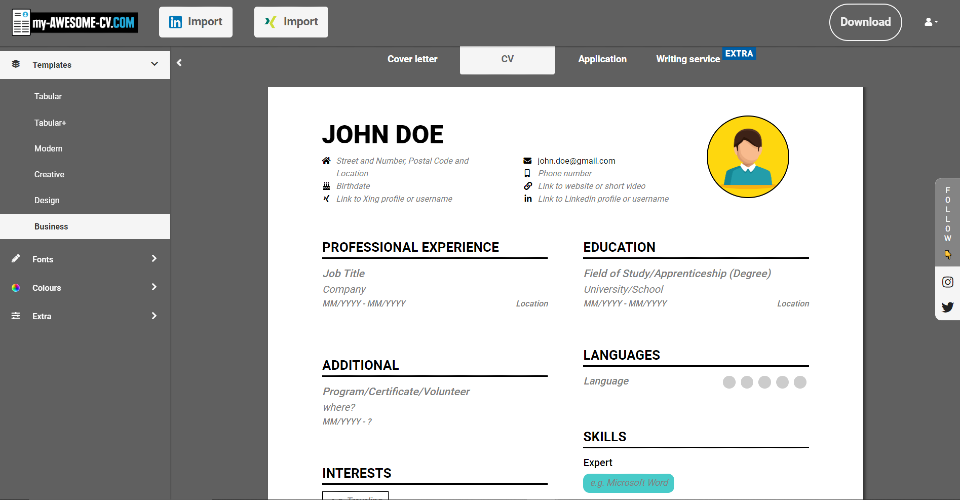The height and width of the screenshot is (500, 960).
Task: Edit the john.doe@gmail.com email field
Action: tap(576, 161)
